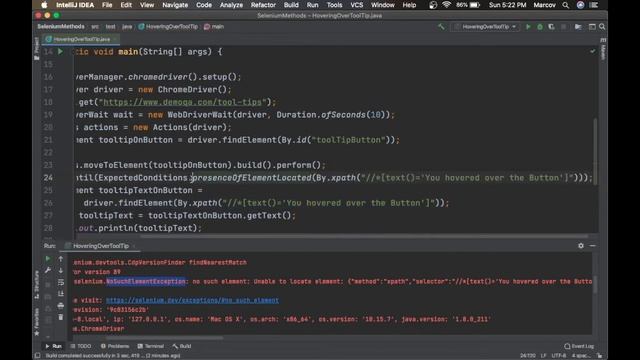640x360 pixels.
Task: Start debugging with the toolbar bug icon
Action: [x=540, y=27]
